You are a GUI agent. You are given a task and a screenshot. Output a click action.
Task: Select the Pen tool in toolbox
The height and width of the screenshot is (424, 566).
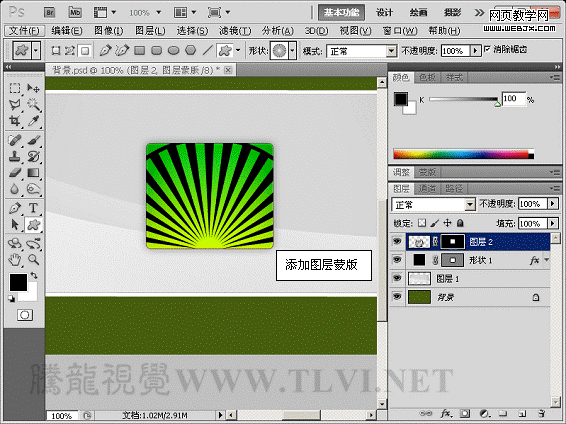(x=14, y=208)
